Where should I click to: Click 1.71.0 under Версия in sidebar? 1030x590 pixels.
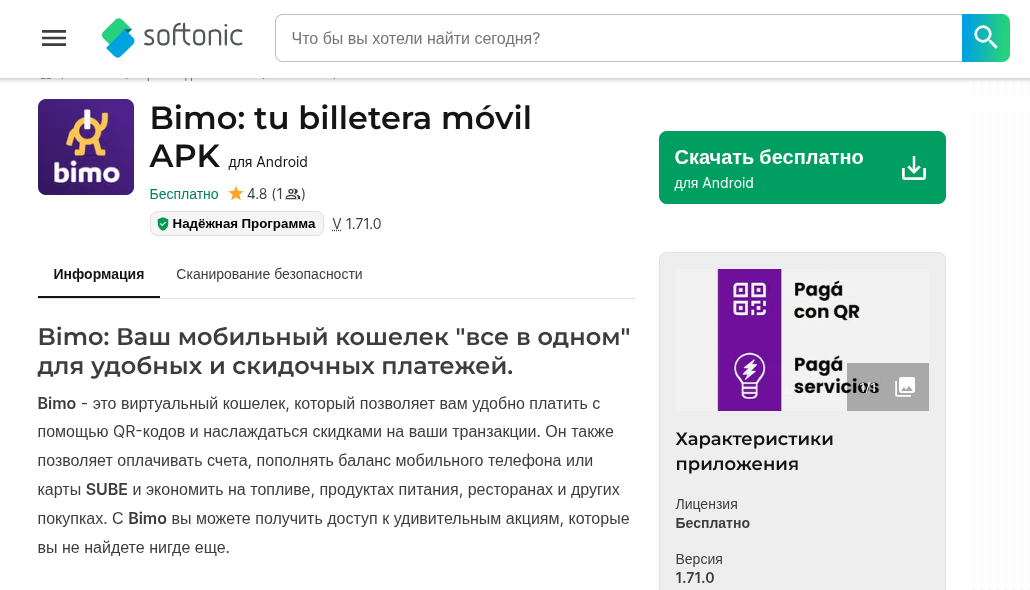[x=695, y=578]
